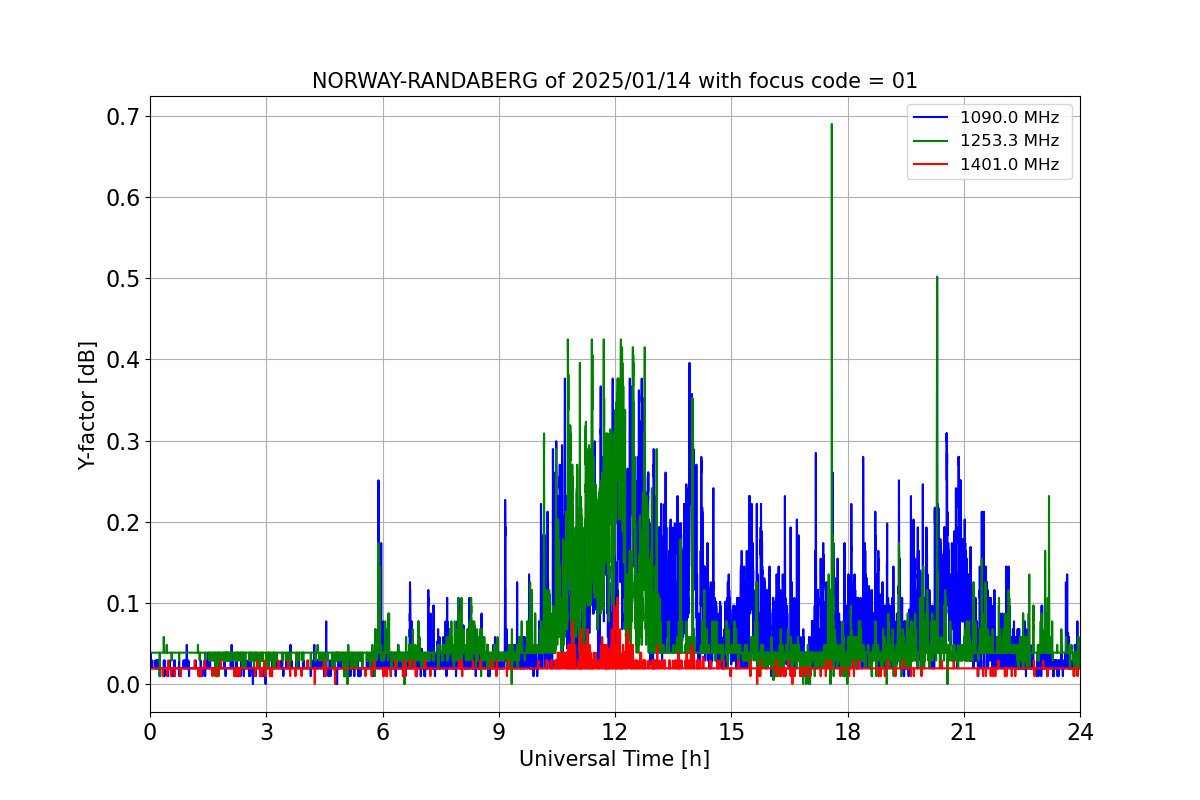The width and height of the screenshot is (1200, 800).
Task: Click x-axis tick label 24
Action: coord(1080,732)
